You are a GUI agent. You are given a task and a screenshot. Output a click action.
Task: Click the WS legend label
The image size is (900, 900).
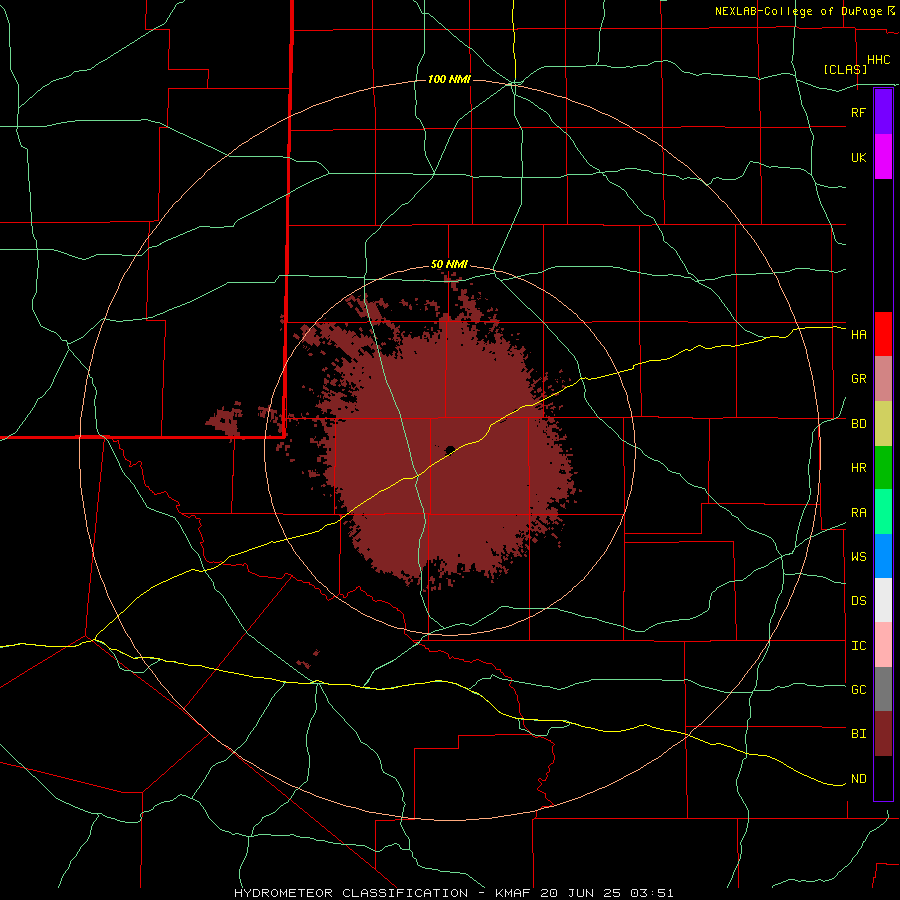[x=858, y=556]
